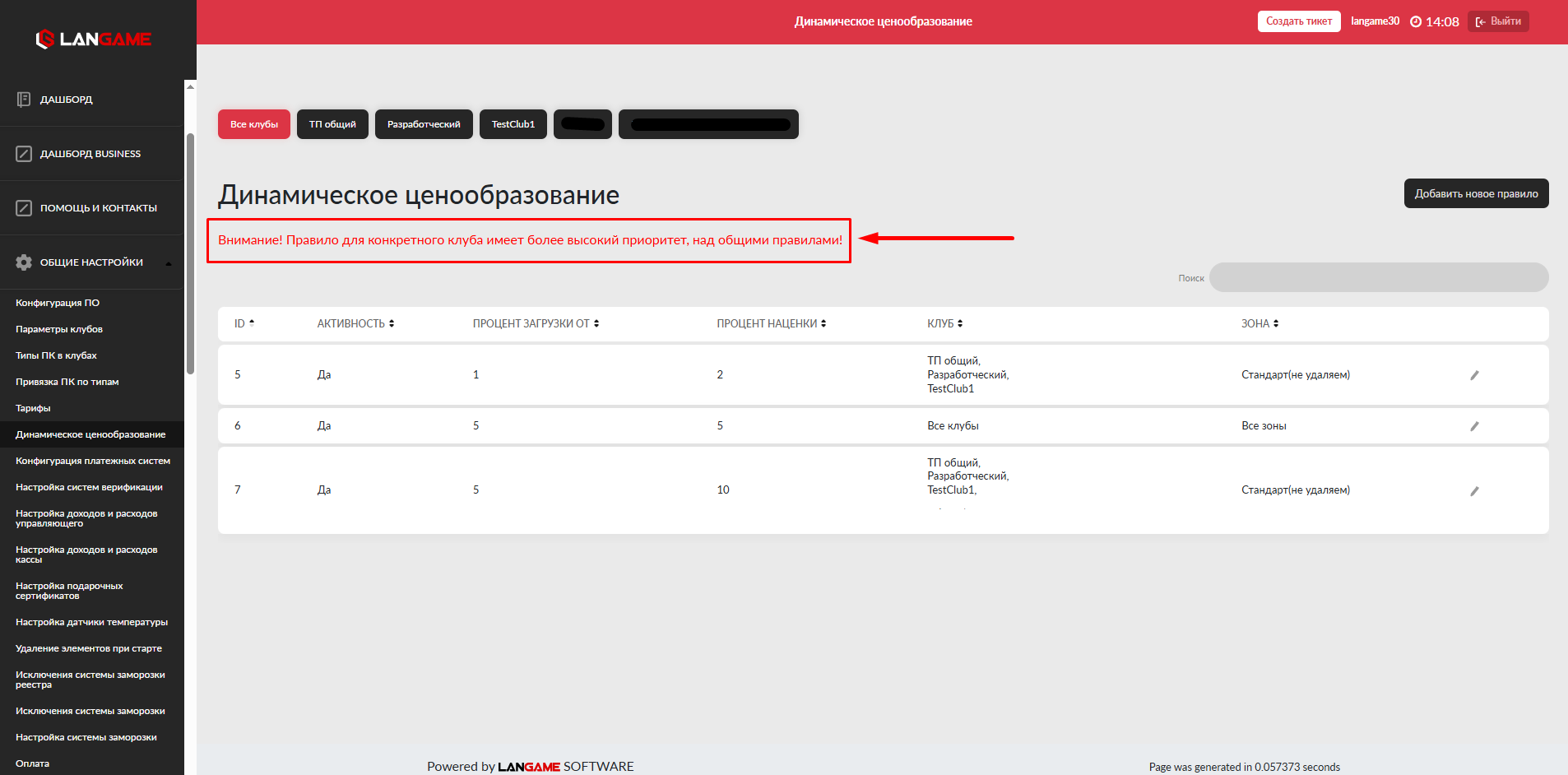Screen dimensions: 1568x775
Task: Click Добавить новое правило button
Action: click(1476, 193)
